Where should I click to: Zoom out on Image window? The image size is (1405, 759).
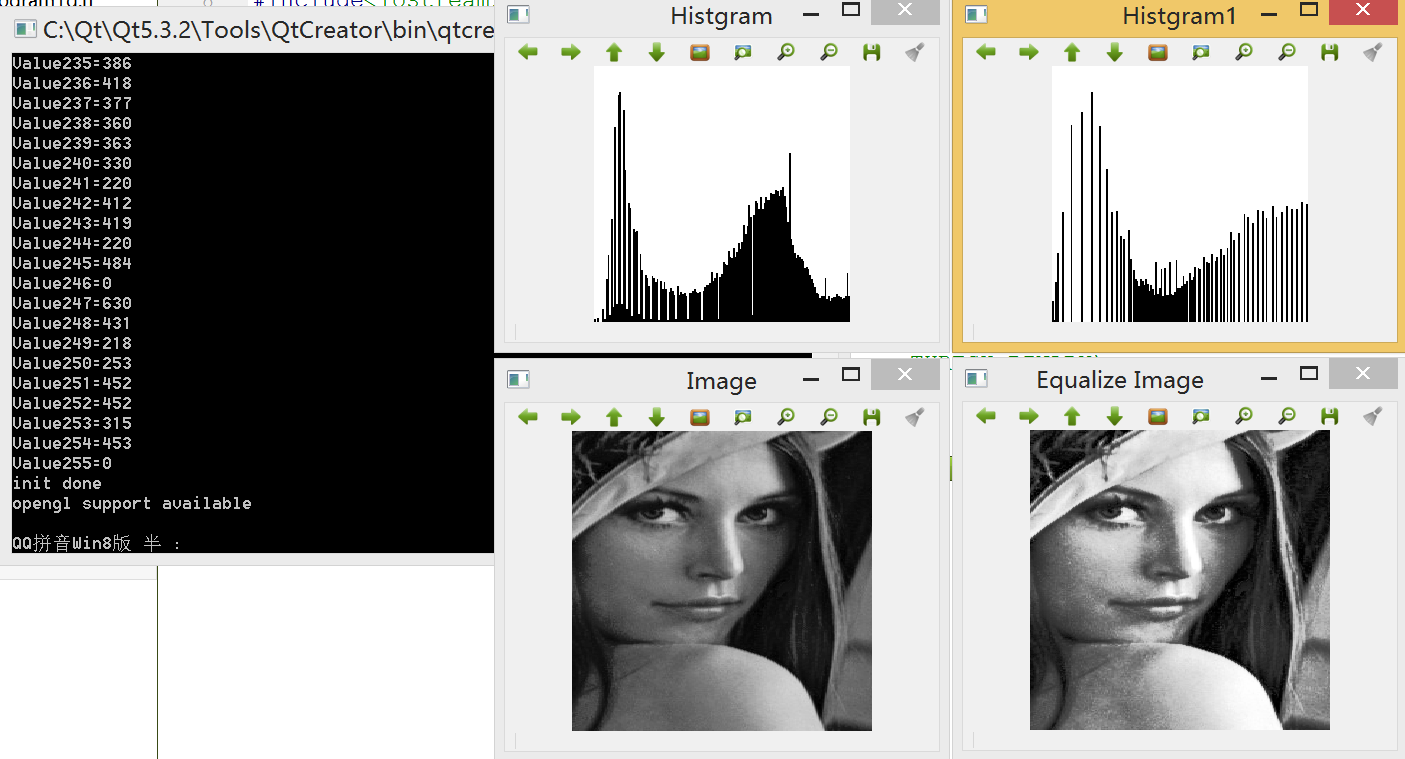pyautogui.click(x=829, y=417)
